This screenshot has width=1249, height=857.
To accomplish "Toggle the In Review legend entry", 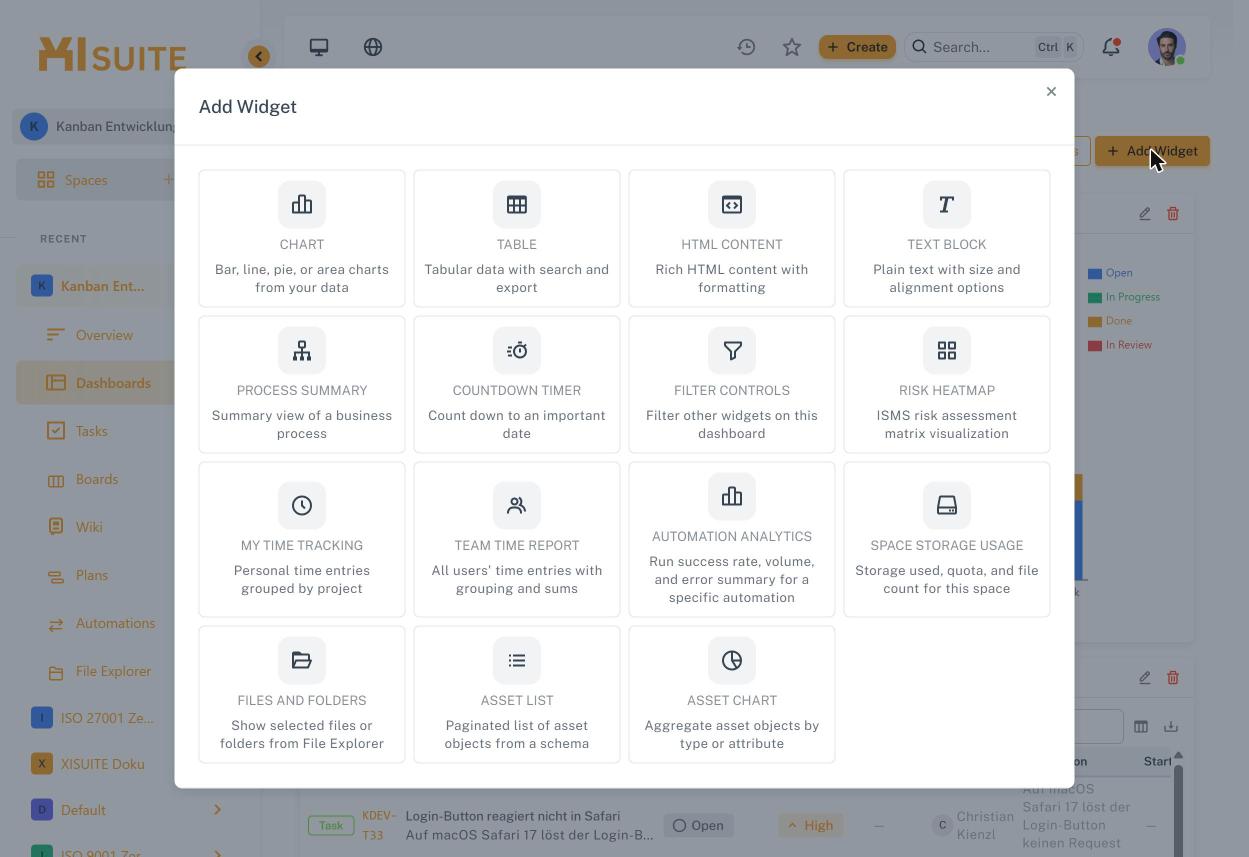I will 1120,345.
